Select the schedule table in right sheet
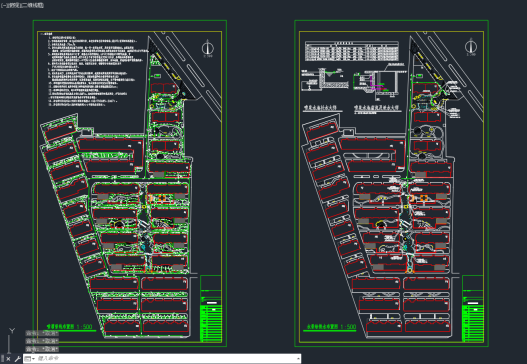This screenshot has width=527, height=364. pyautogui.click(x=352, y=51)
